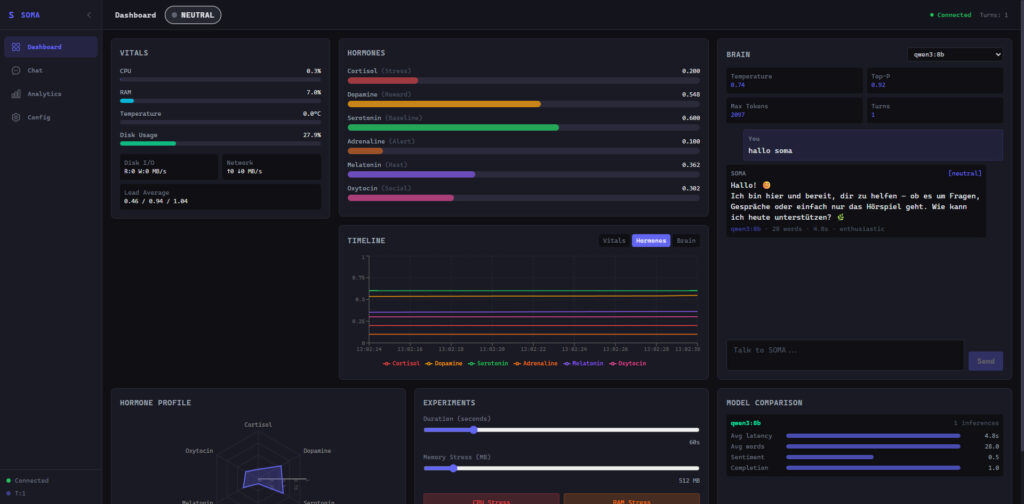Click the Duration (seconds) slider handle

coord(474,429)
